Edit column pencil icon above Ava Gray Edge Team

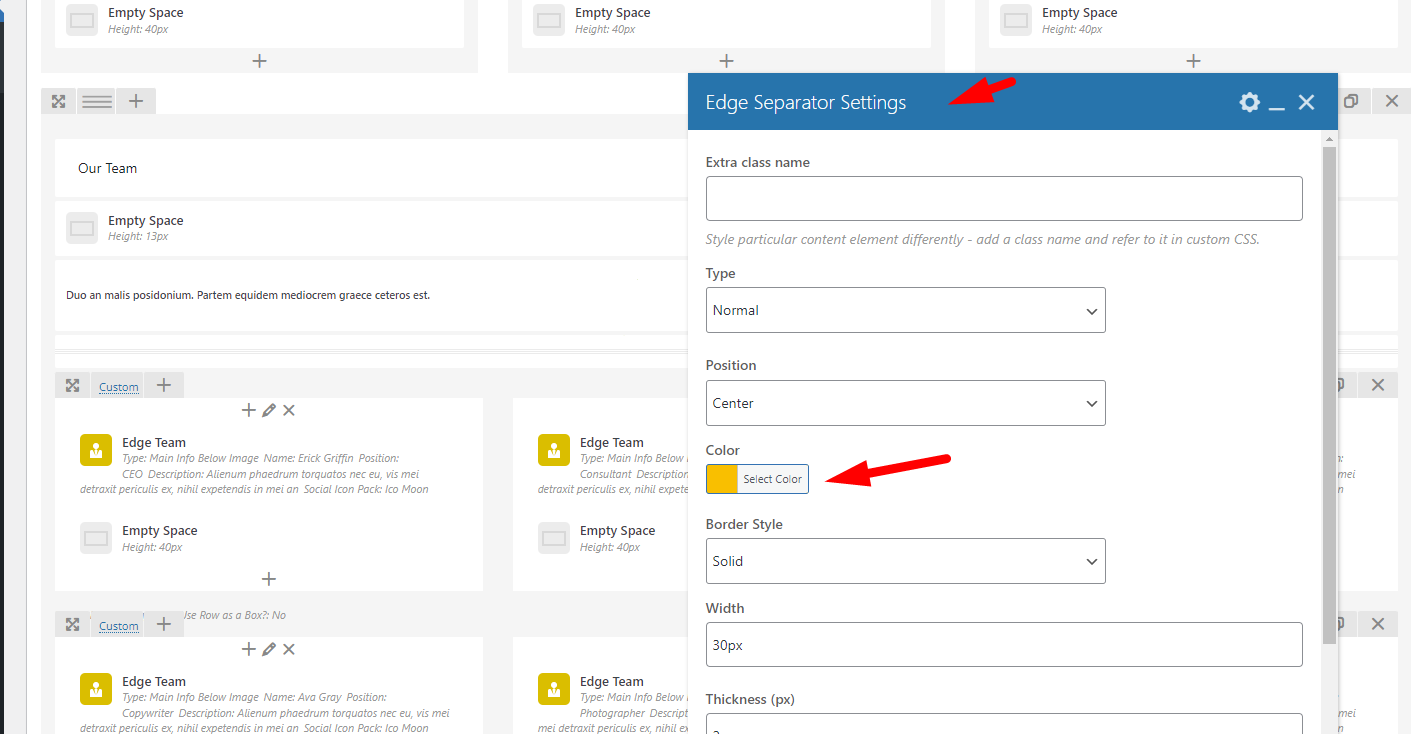click(x=269, y=649)
